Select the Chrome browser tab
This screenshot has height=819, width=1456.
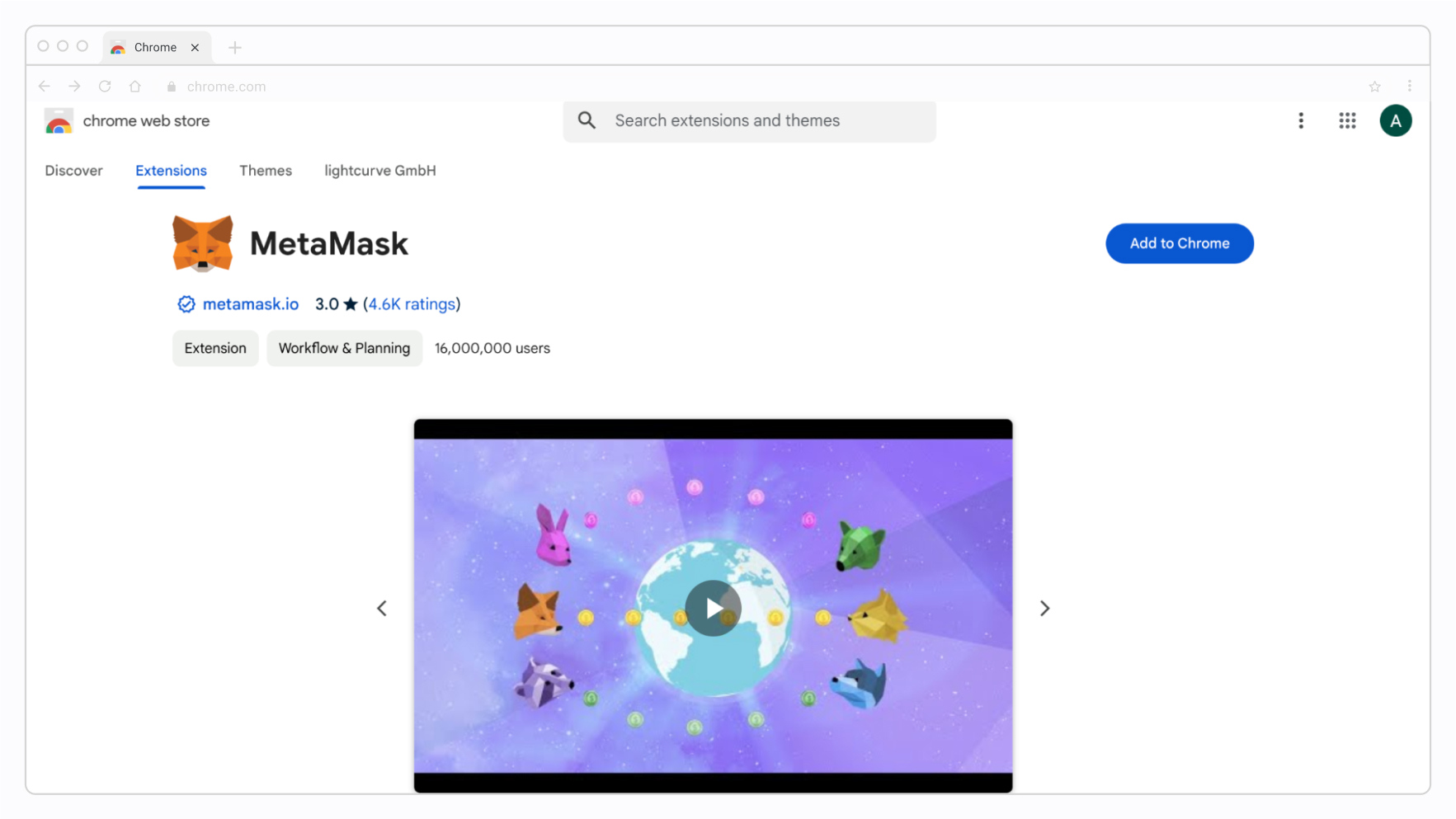pos(156,48)
